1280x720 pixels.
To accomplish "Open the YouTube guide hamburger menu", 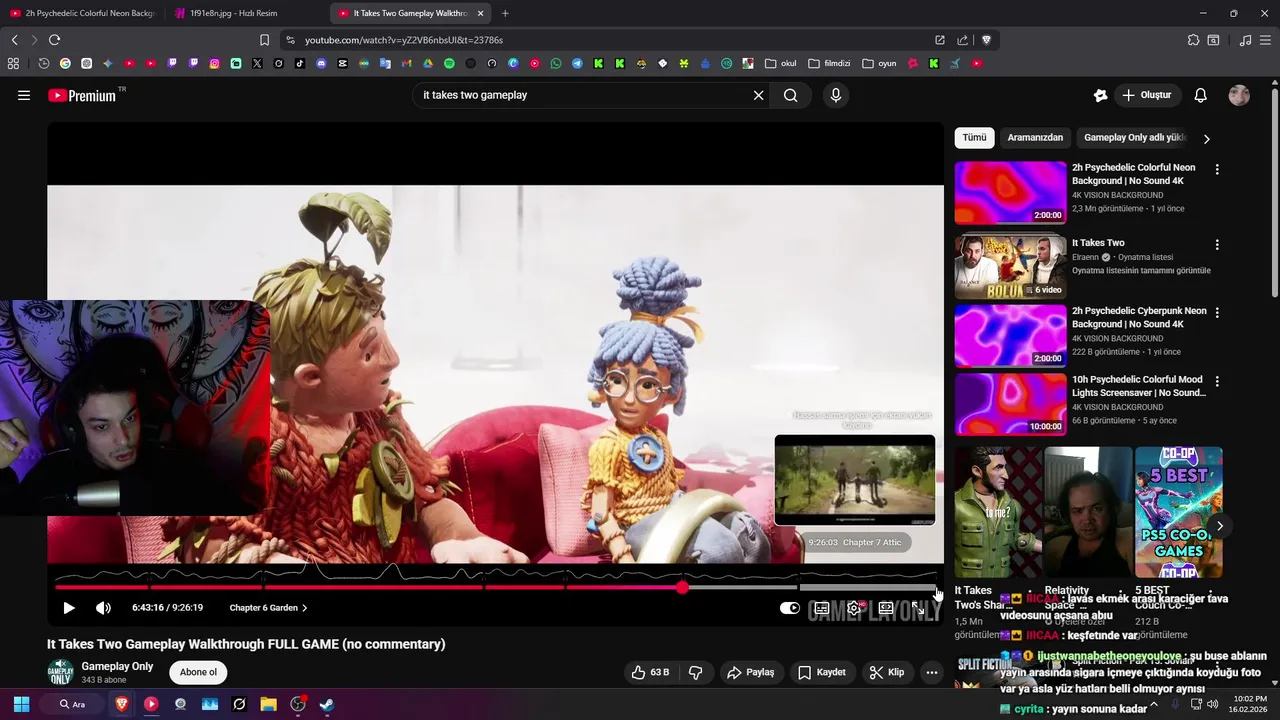I will pyautogui.click(x=24, y=95).
